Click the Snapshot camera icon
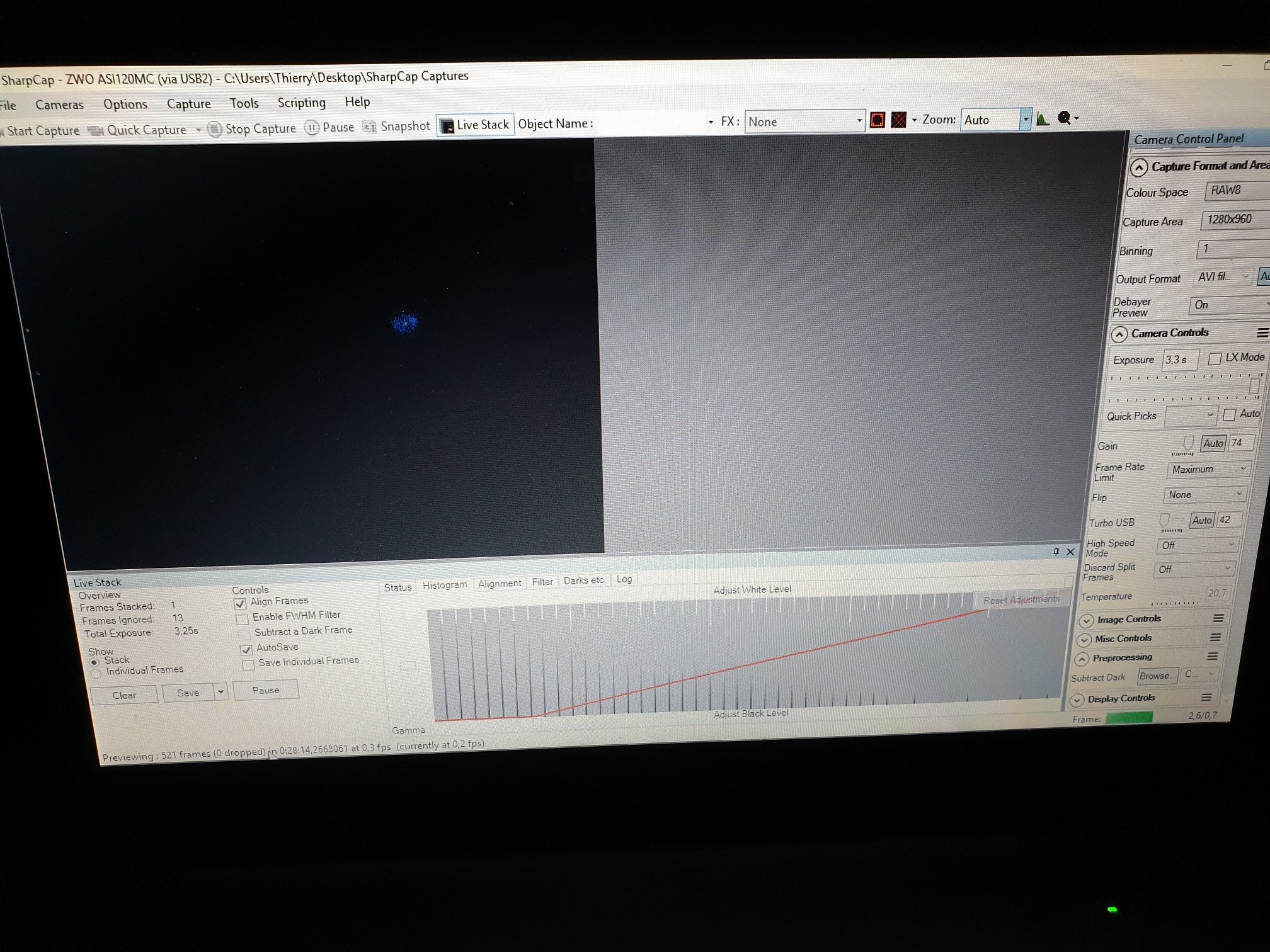This screenshot has height=952, width=1270. (x=370, y=127)
